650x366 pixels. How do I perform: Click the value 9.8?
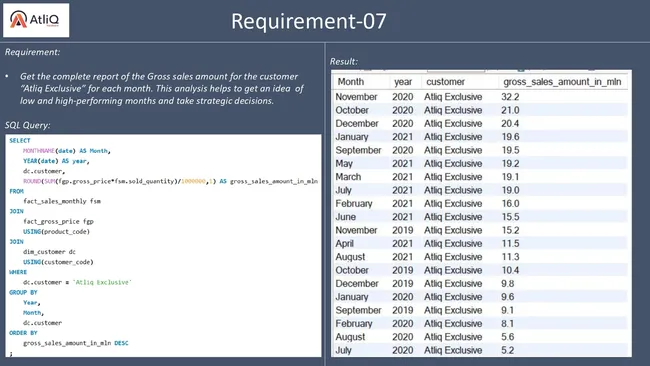(x=507, y=284)
